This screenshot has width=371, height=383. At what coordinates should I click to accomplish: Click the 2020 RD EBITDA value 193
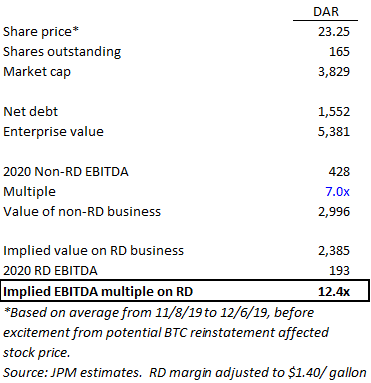[339, 271]
